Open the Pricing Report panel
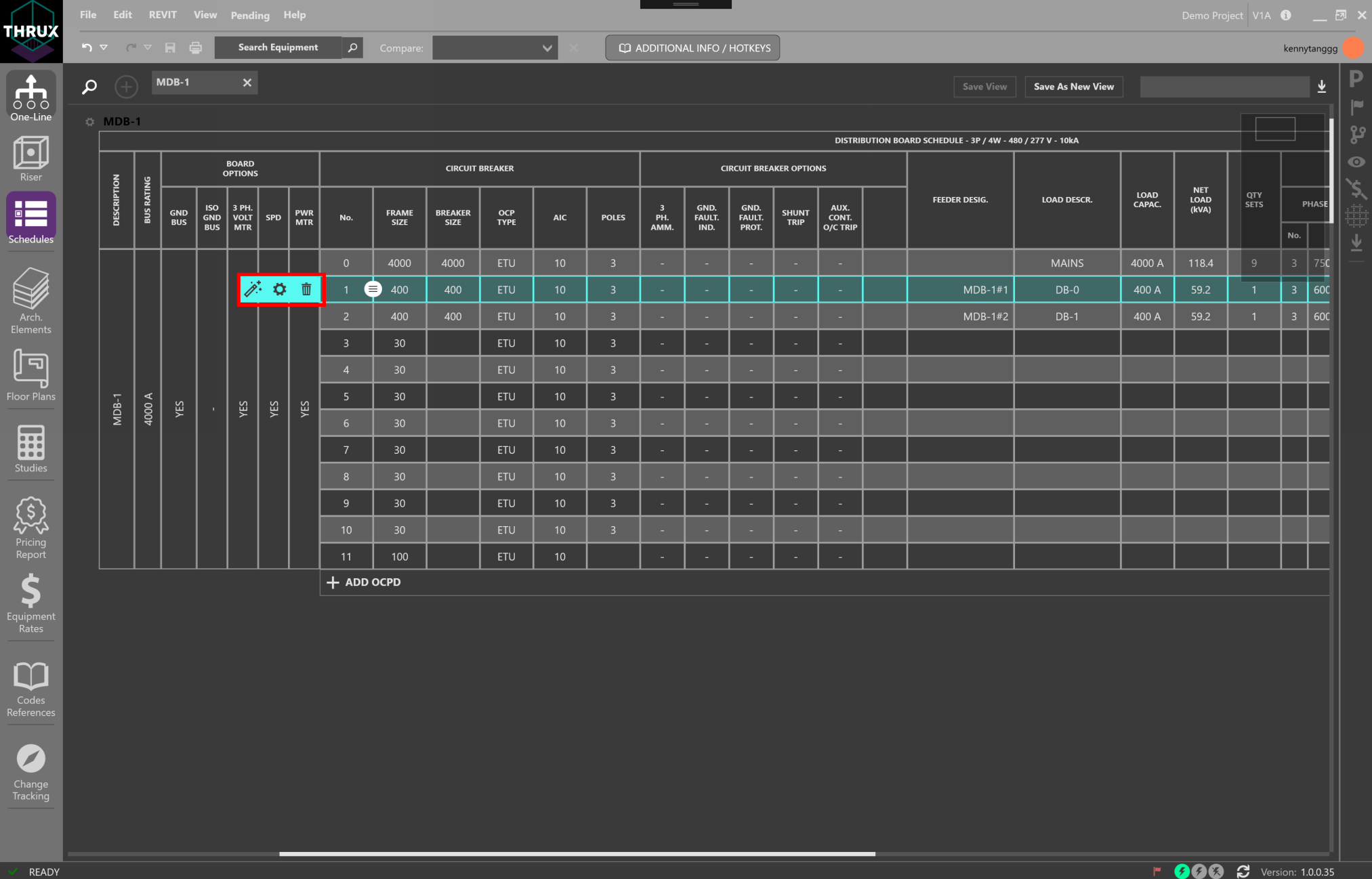1372x879 pixels. coord(30,528)
